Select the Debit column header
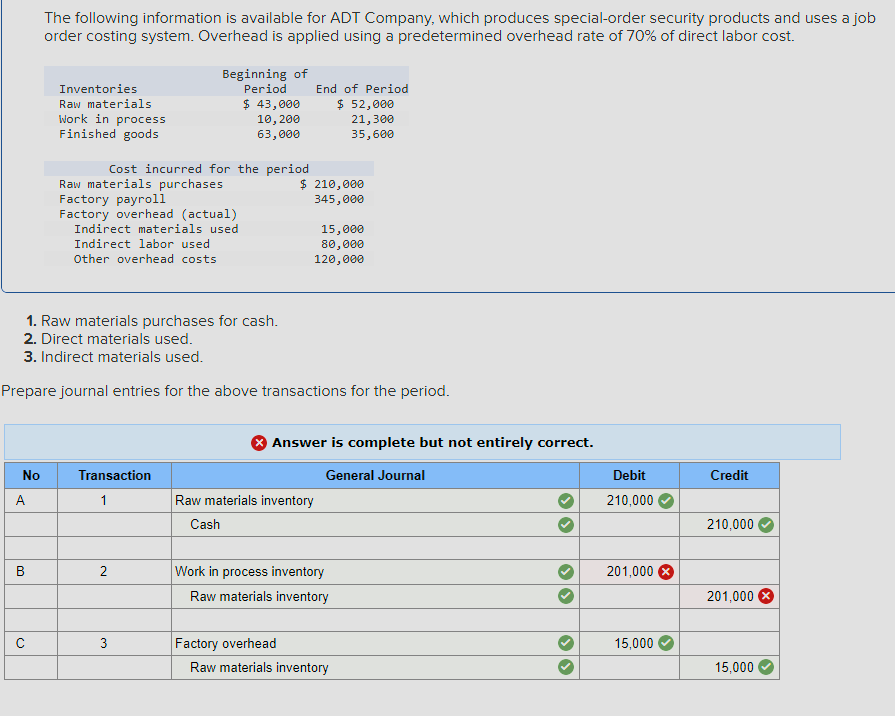This screenshot has height=716, width=895. click(628, 475)
